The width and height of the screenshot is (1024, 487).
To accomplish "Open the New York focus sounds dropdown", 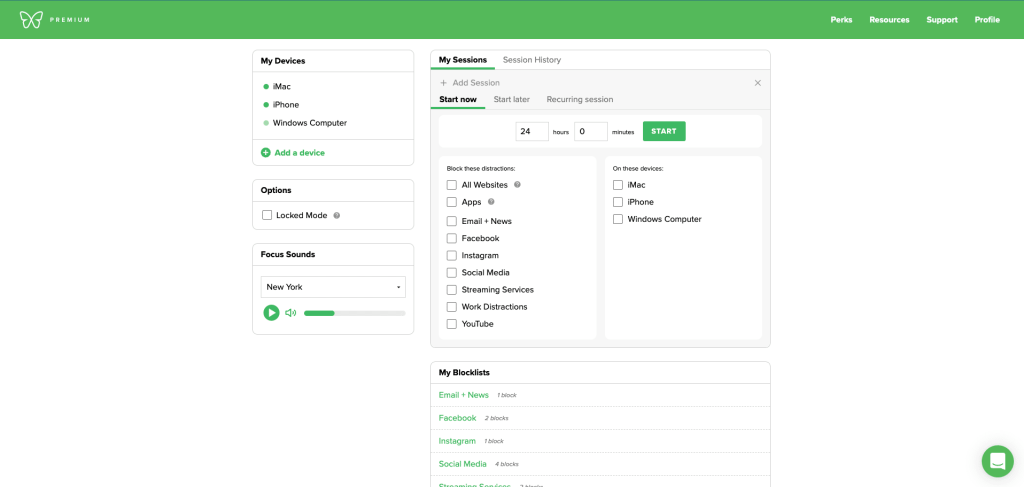I will [x=333, y=287].
